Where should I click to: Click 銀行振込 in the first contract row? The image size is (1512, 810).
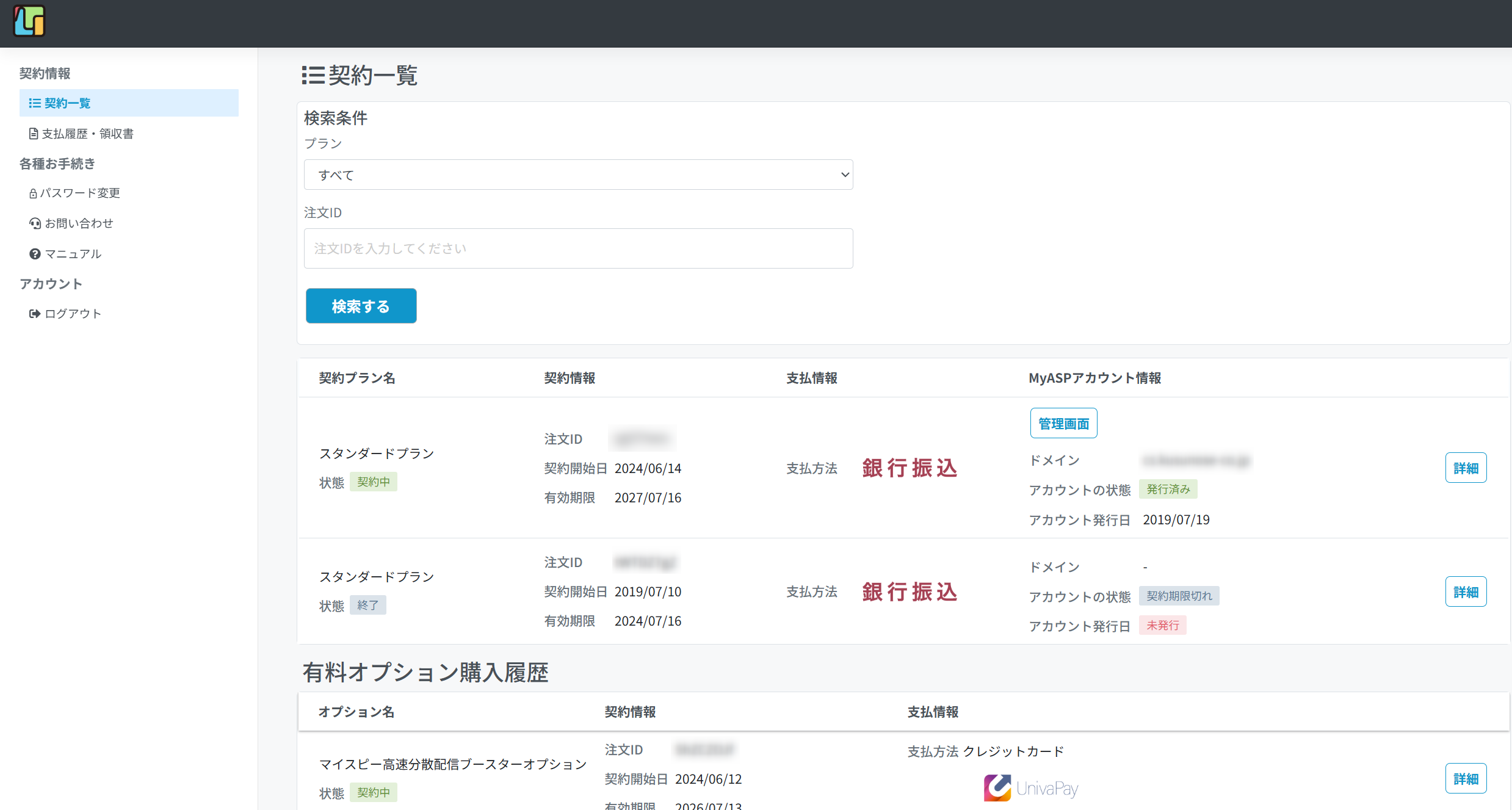tap(910, 468)
